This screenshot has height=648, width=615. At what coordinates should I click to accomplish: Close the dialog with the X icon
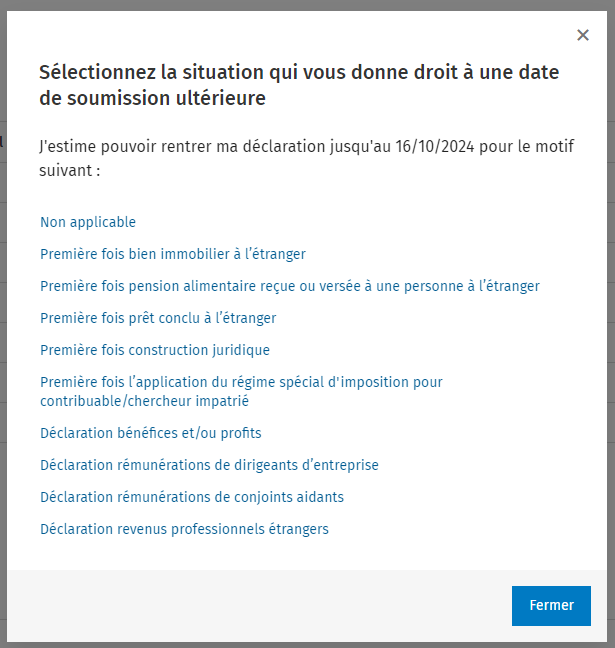[x=583, y=35]
